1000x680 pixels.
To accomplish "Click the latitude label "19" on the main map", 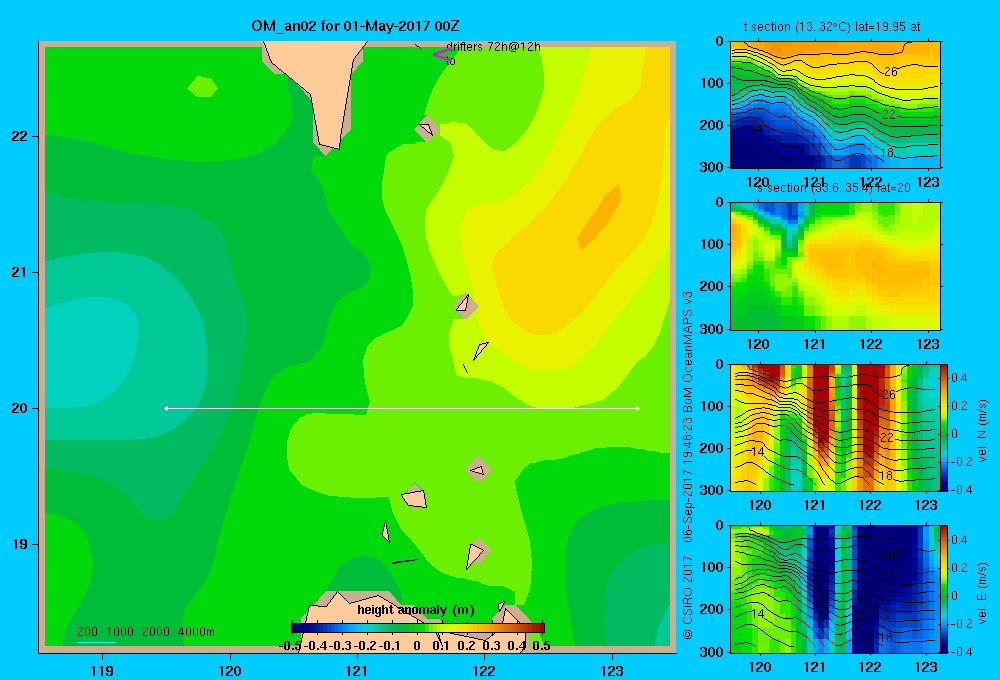I will coord(20,544).
